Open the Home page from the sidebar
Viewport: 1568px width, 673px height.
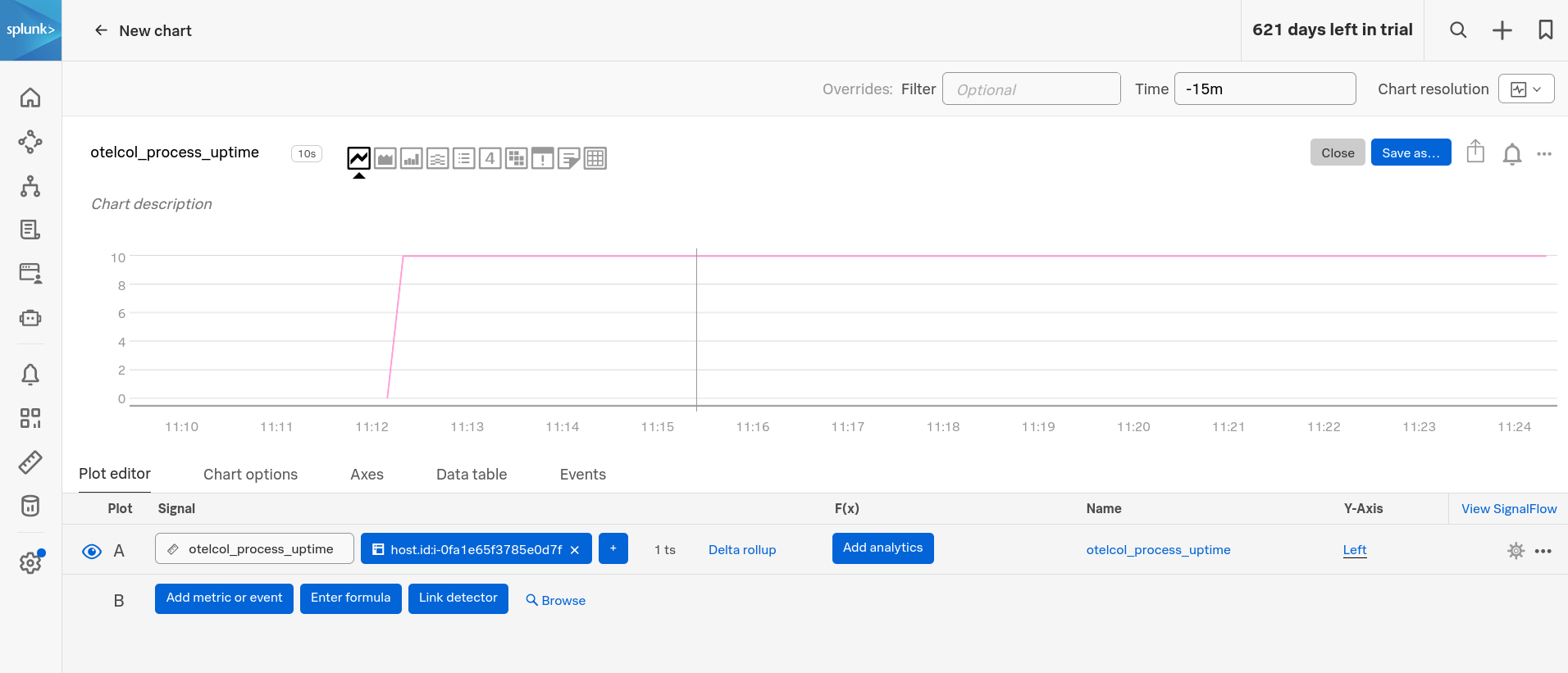click(x=30, y=98)
